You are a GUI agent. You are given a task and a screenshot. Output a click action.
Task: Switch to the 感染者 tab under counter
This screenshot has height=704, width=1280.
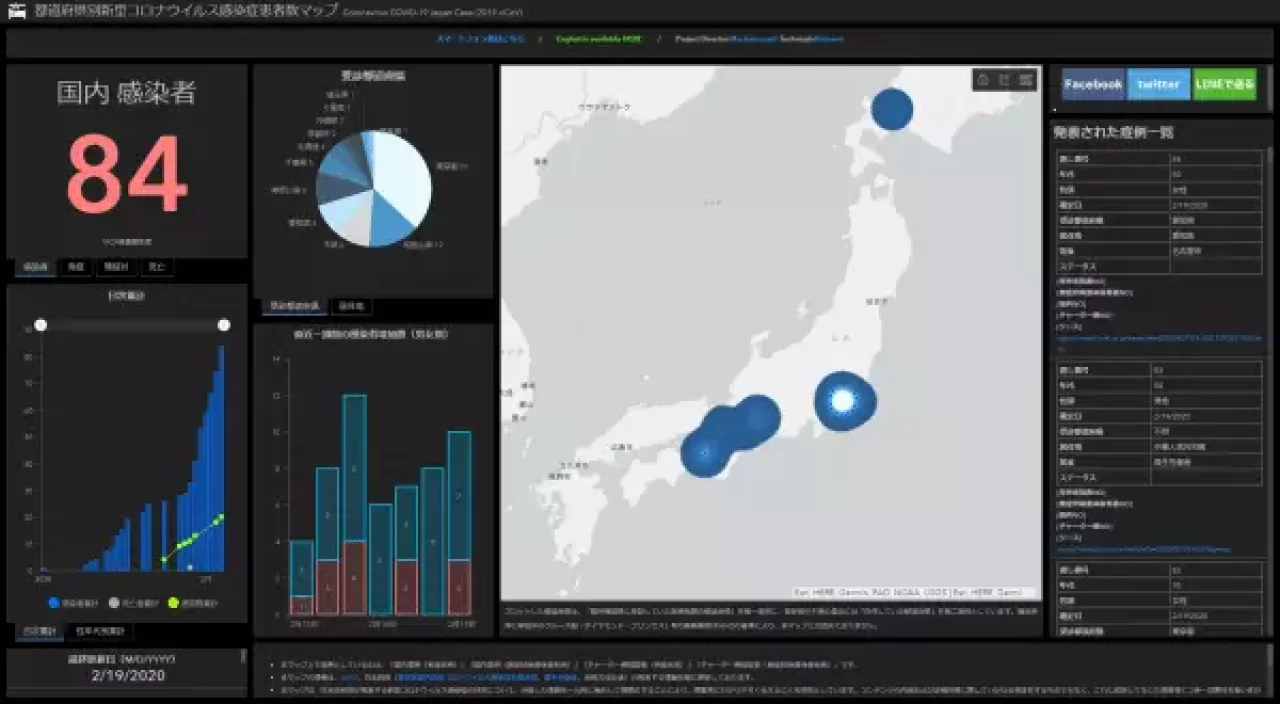[35, 267]
